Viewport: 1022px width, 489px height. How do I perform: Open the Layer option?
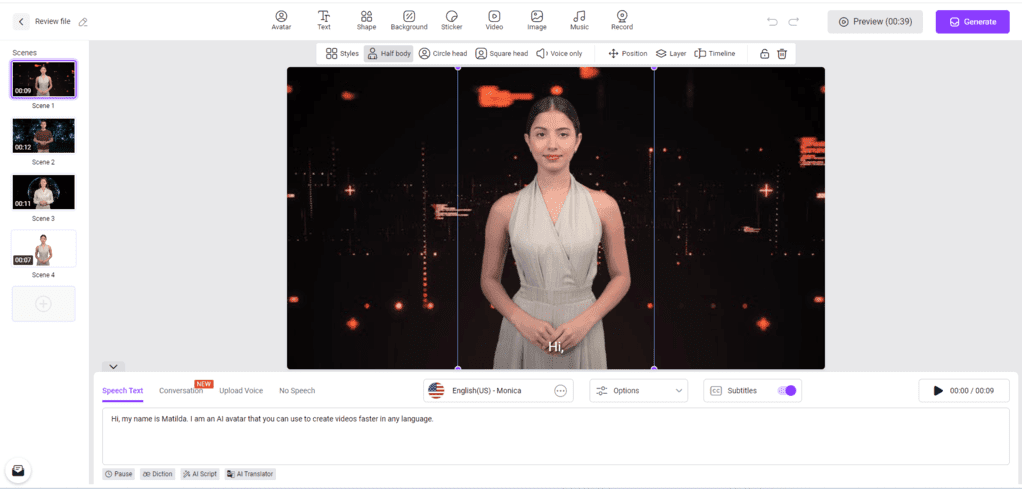pos(671,53)
